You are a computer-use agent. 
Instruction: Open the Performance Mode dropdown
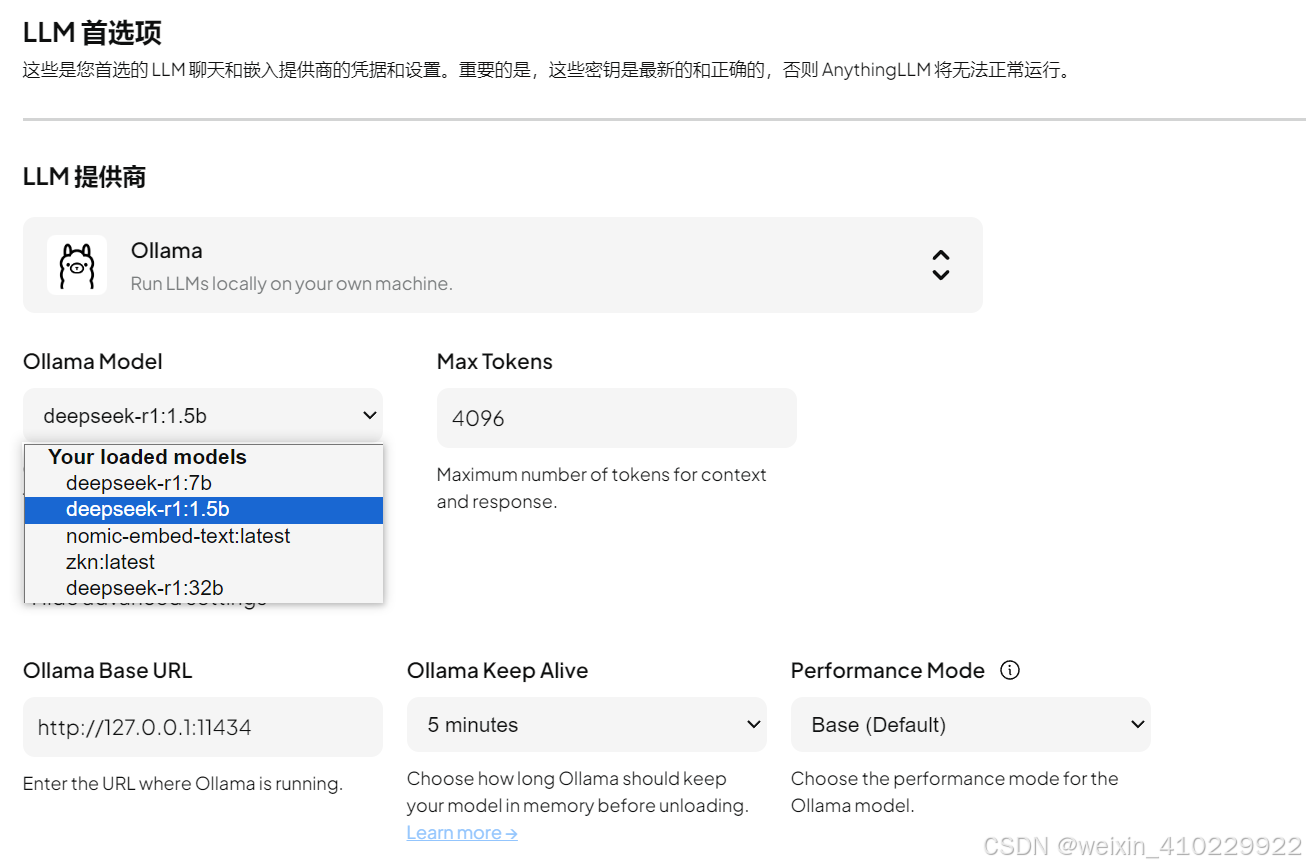click(970, 725)
